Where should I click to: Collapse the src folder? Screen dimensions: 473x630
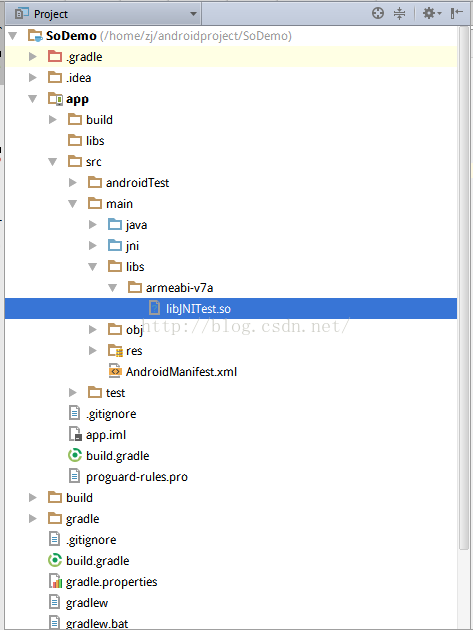53,162
